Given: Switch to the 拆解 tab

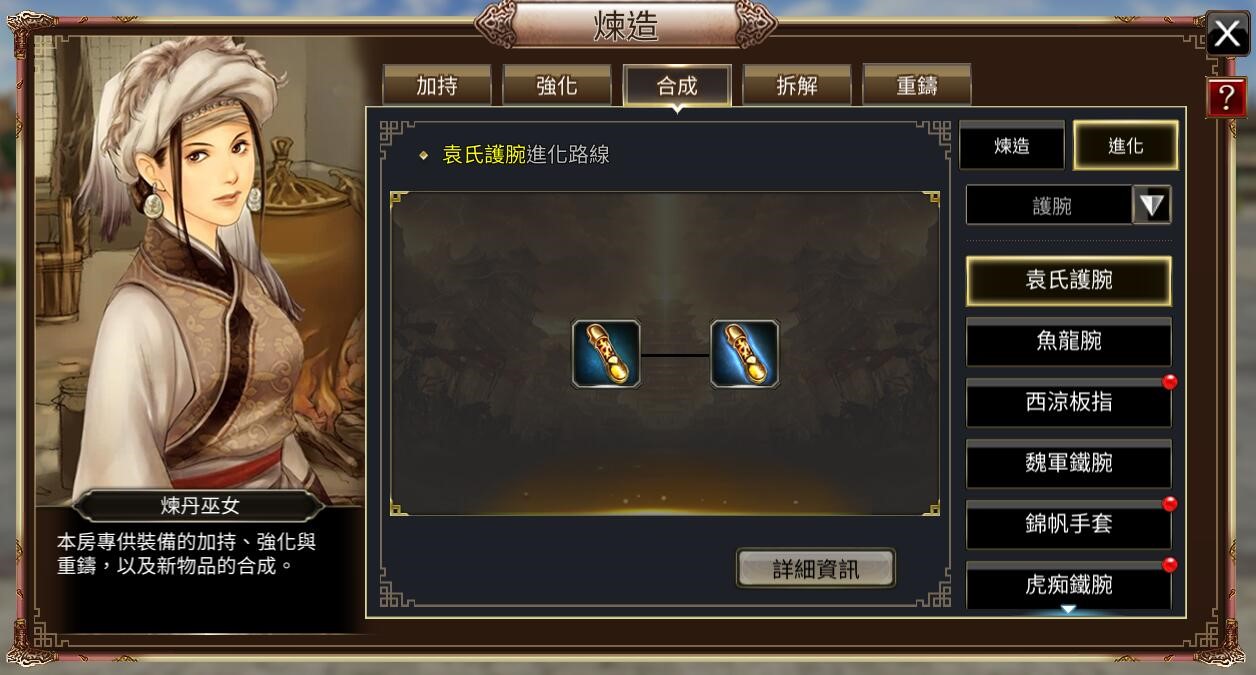Looking at the screenshot, I should click(797, 86).
